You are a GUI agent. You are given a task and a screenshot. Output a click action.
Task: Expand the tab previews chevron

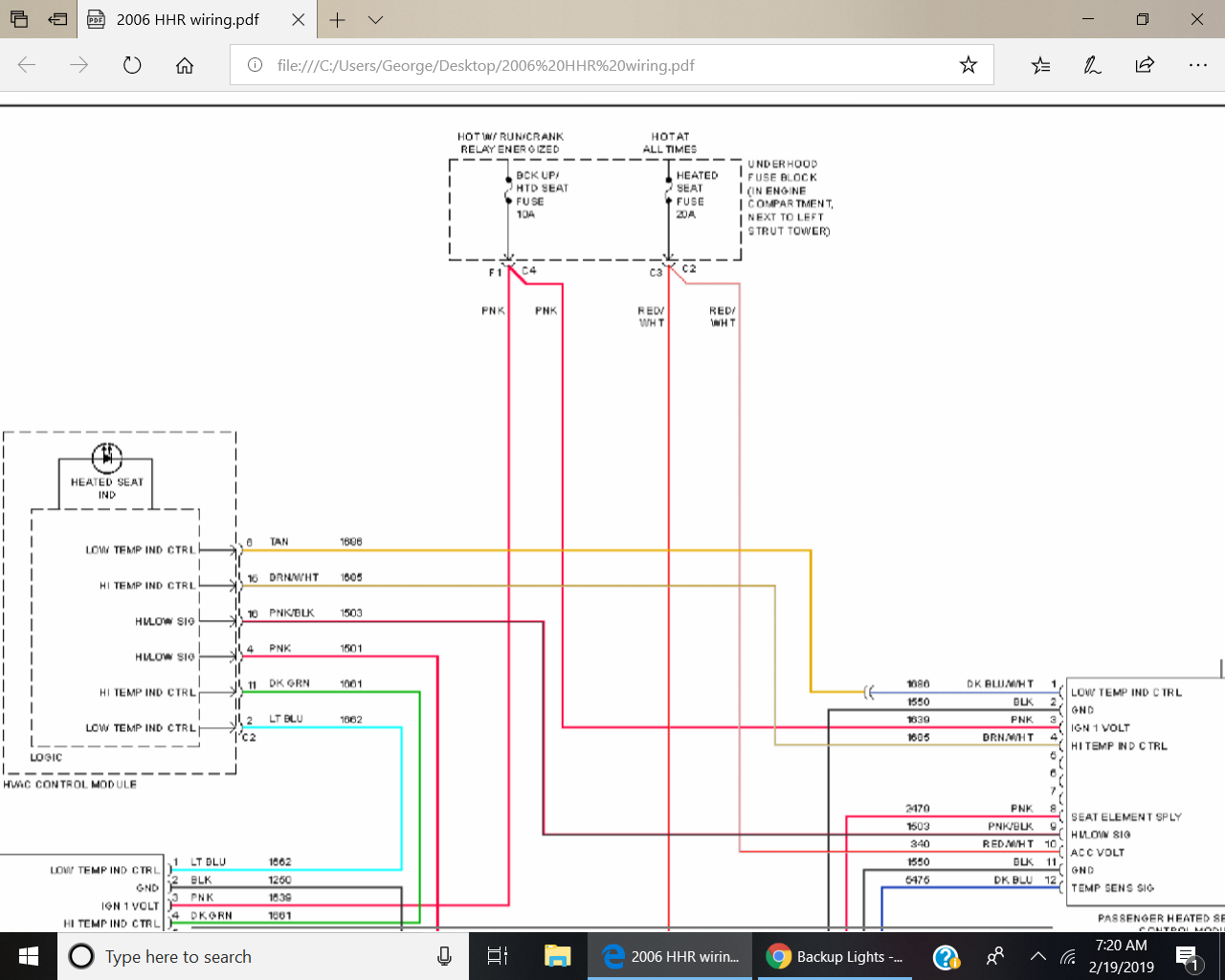(375, 19)
